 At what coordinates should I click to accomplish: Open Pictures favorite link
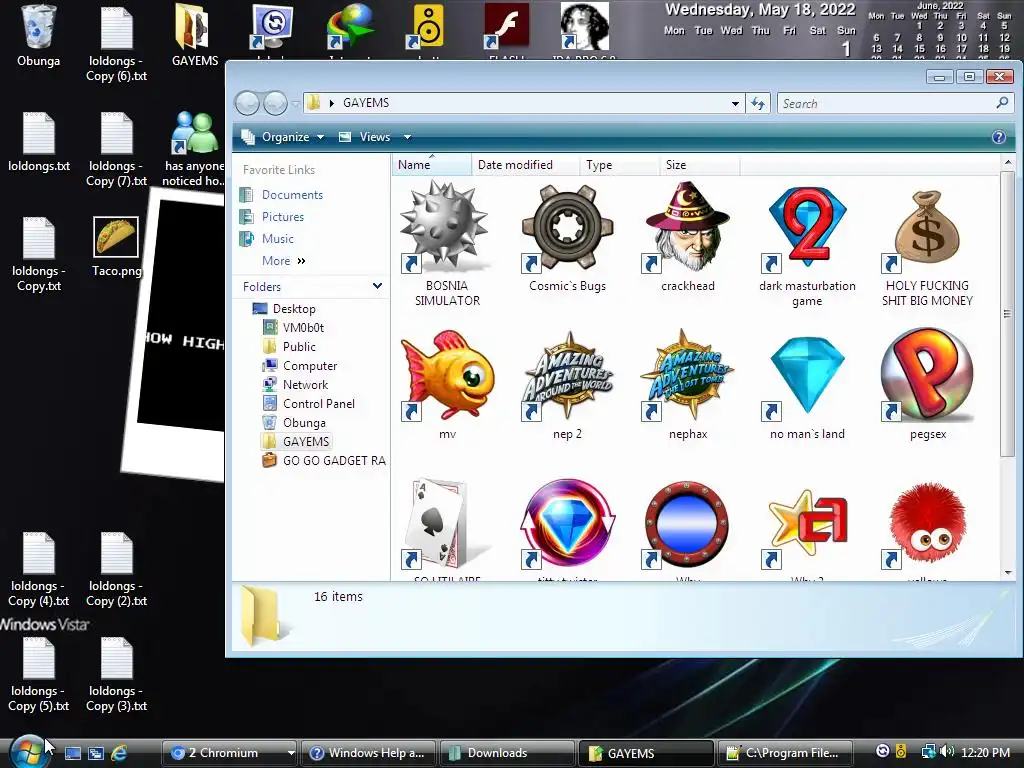coord(282,217)
